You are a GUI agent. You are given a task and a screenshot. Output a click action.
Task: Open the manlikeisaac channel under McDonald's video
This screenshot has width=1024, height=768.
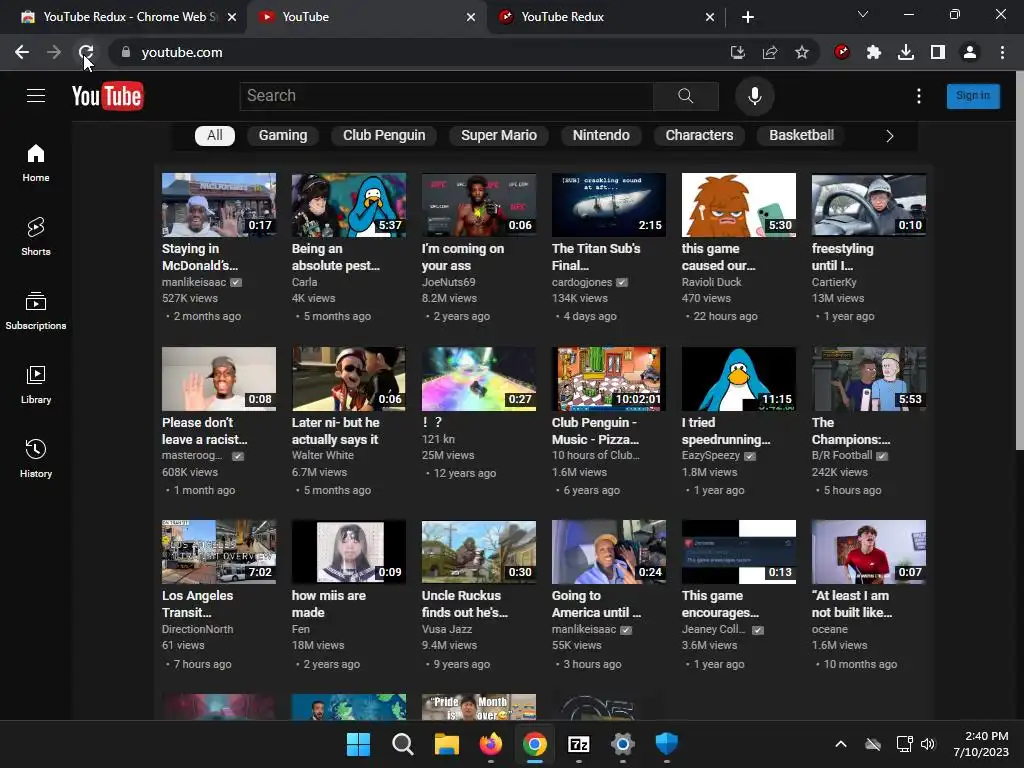pos(194,282)
